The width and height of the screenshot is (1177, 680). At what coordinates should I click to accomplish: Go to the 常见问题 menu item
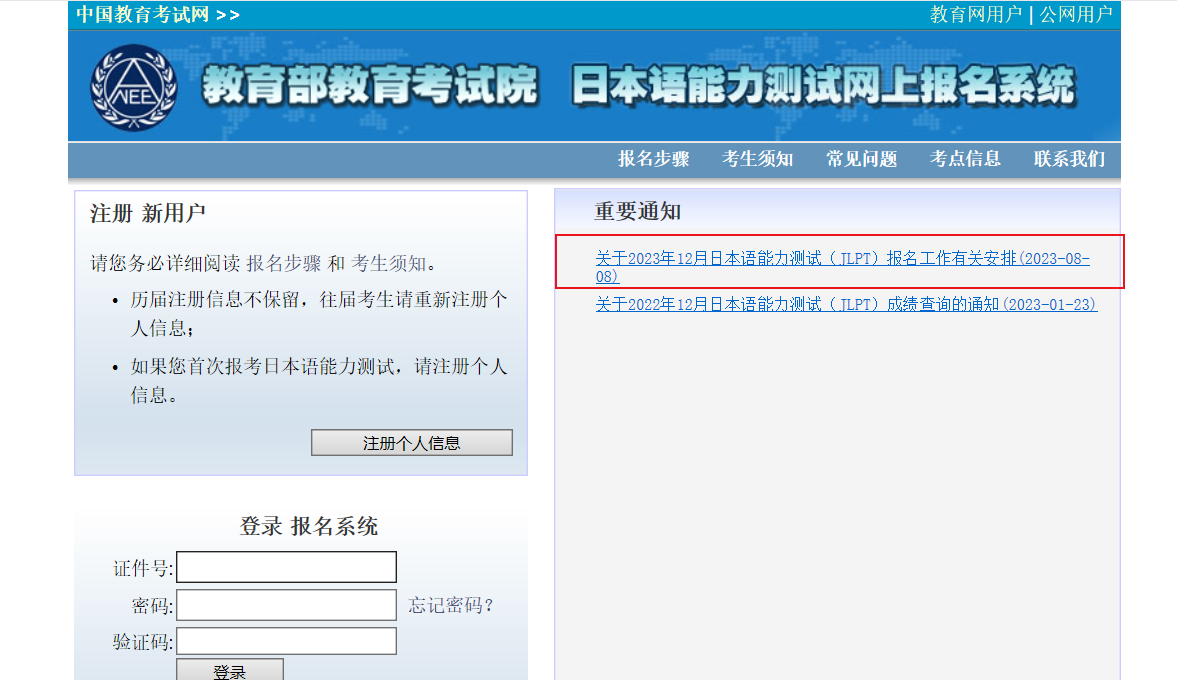click(x=861, y=159)
